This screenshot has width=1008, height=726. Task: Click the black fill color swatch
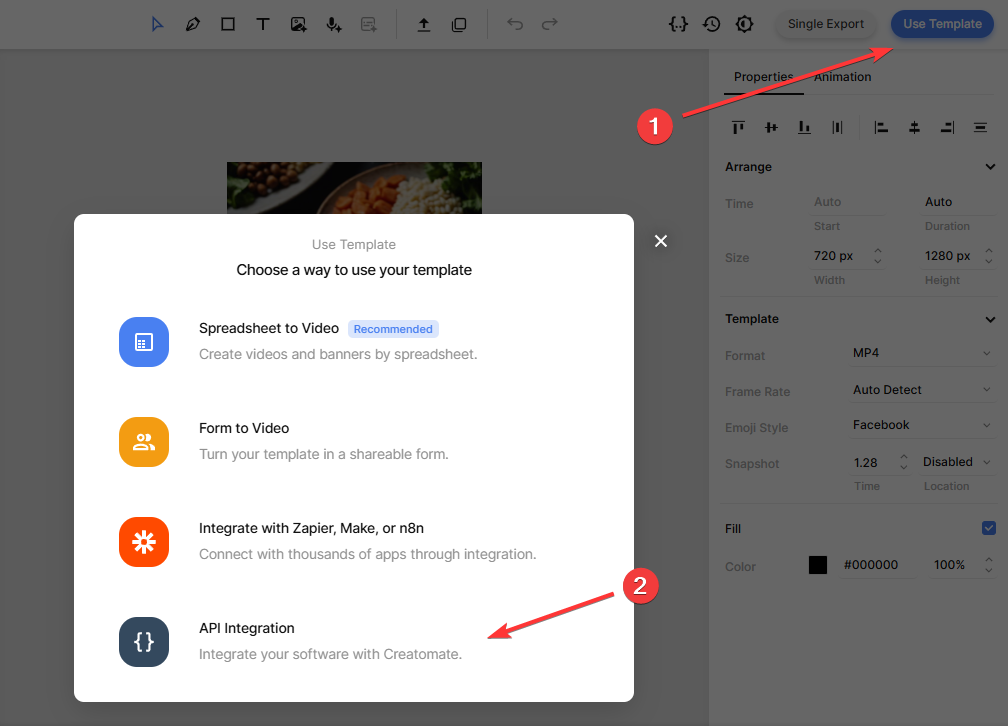tap(818, 565)
